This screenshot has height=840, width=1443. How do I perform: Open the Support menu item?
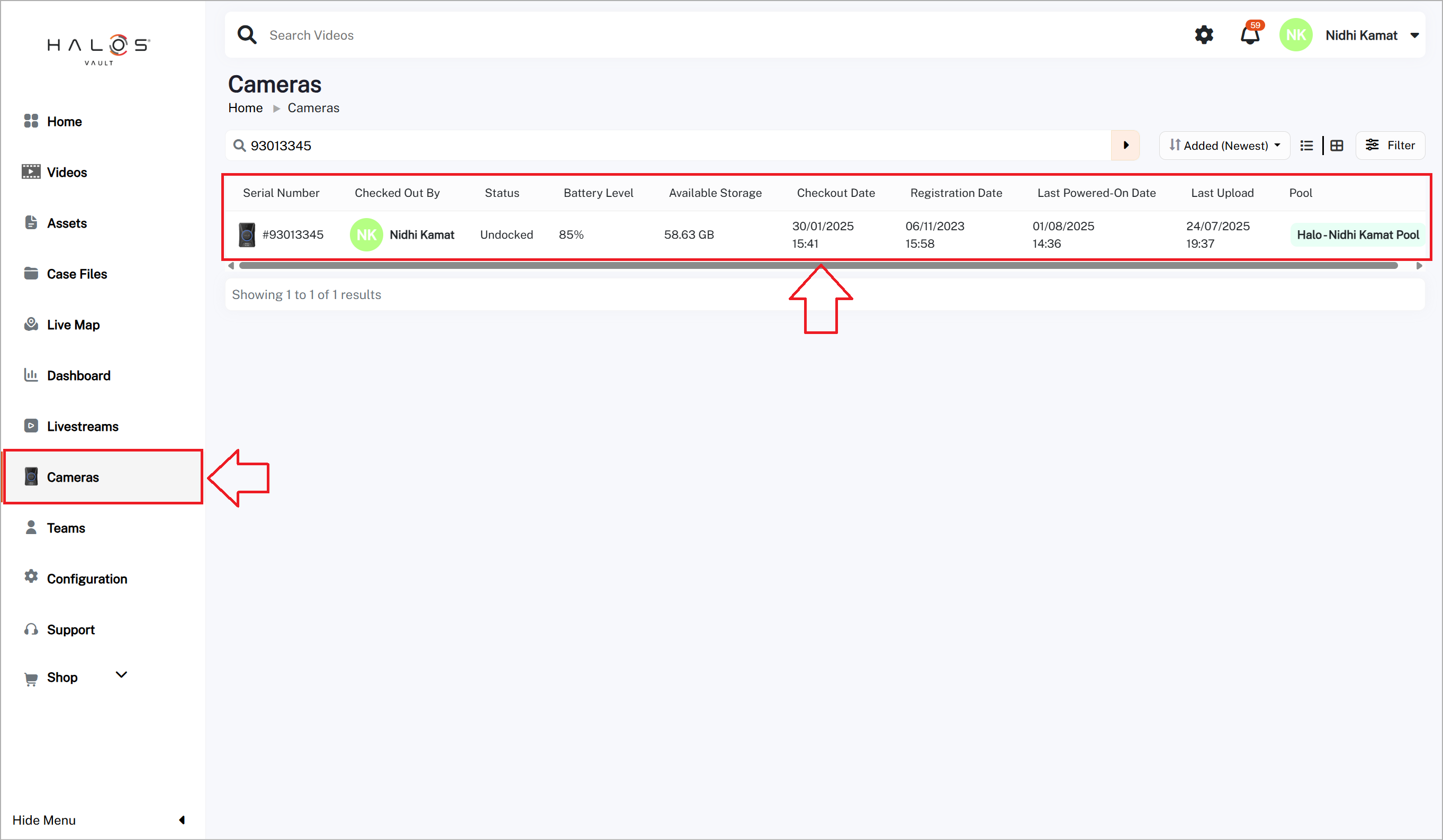[70, 630]
